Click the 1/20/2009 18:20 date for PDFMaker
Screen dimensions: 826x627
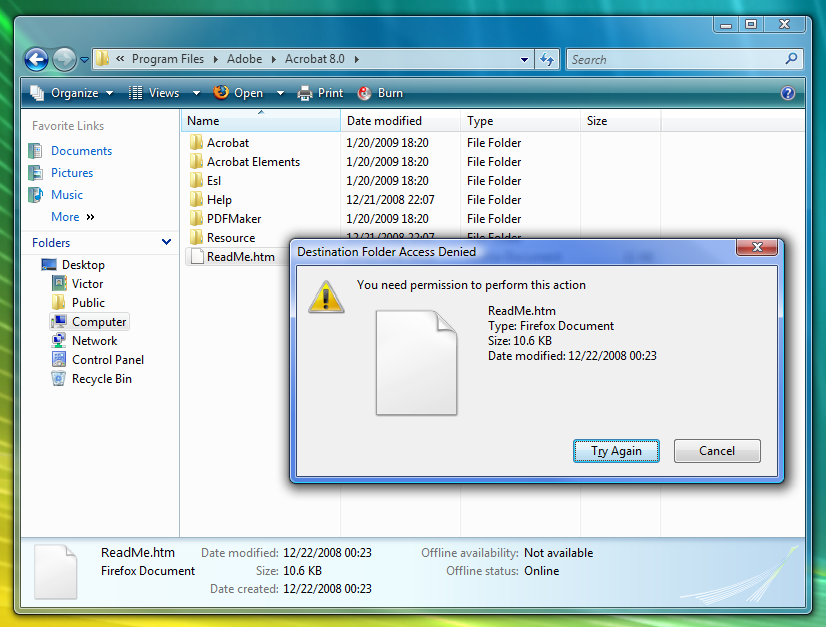[387, 219]
